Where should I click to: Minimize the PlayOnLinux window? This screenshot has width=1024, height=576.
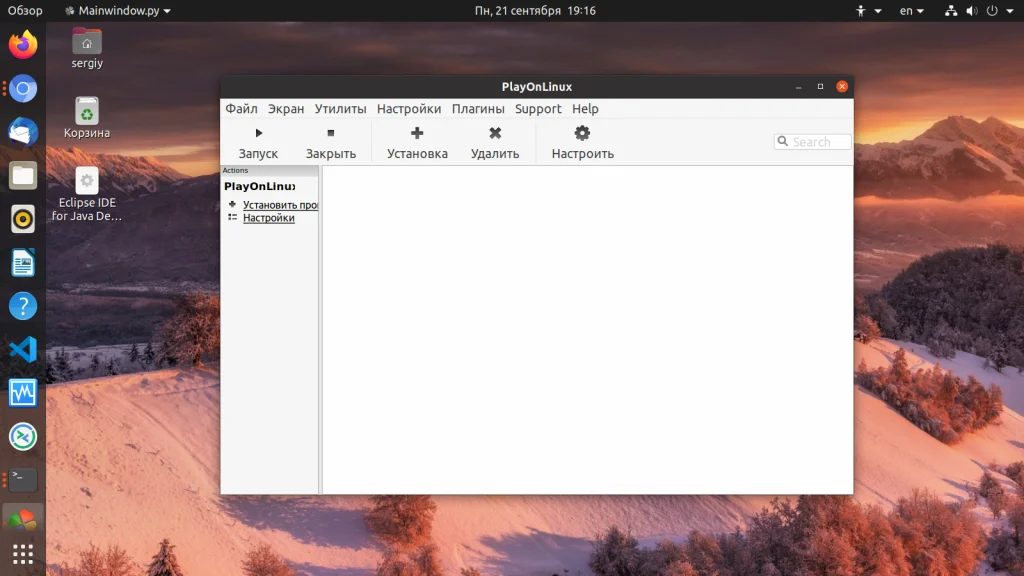pos(799,87)
